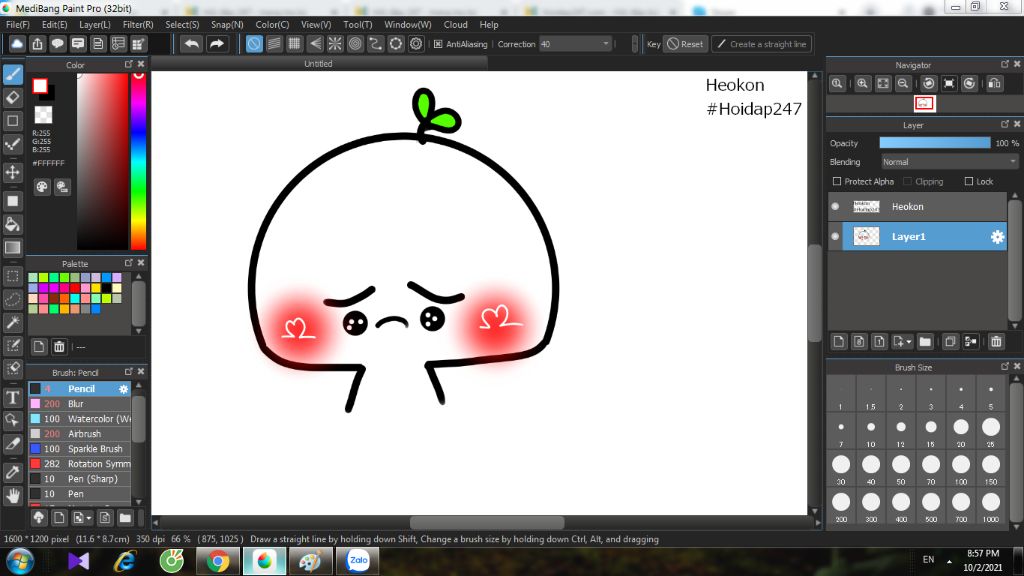1024x576 pixels.
Task: Open Chrome from the taskbar
Action: 218,561
